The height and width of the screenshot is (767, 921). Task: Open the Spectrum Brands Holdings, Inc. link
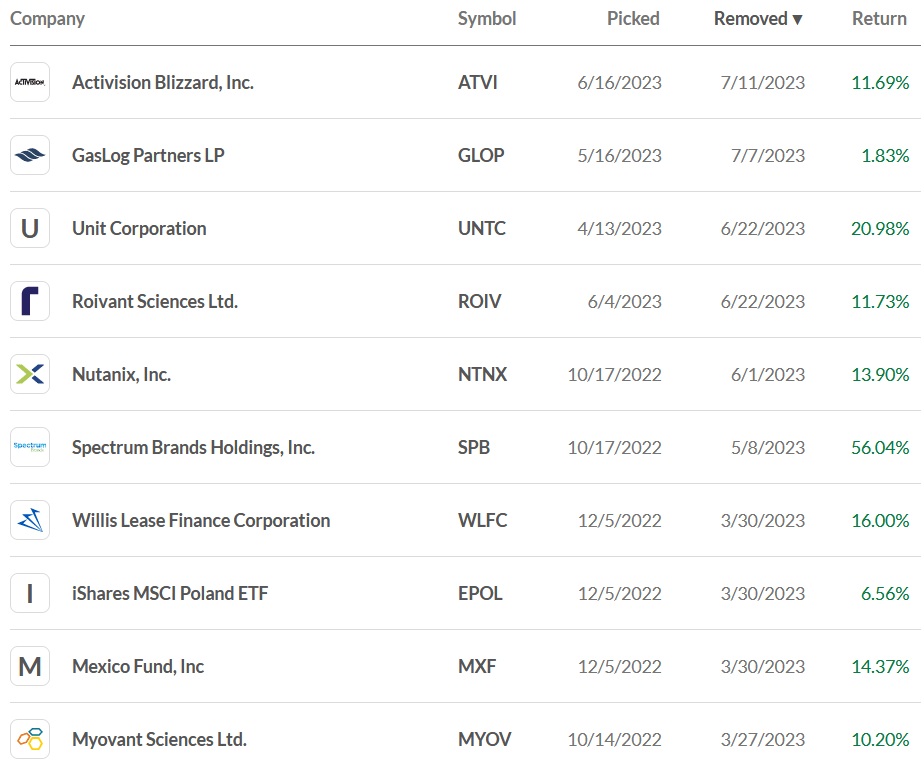click(x=193, y=447)
